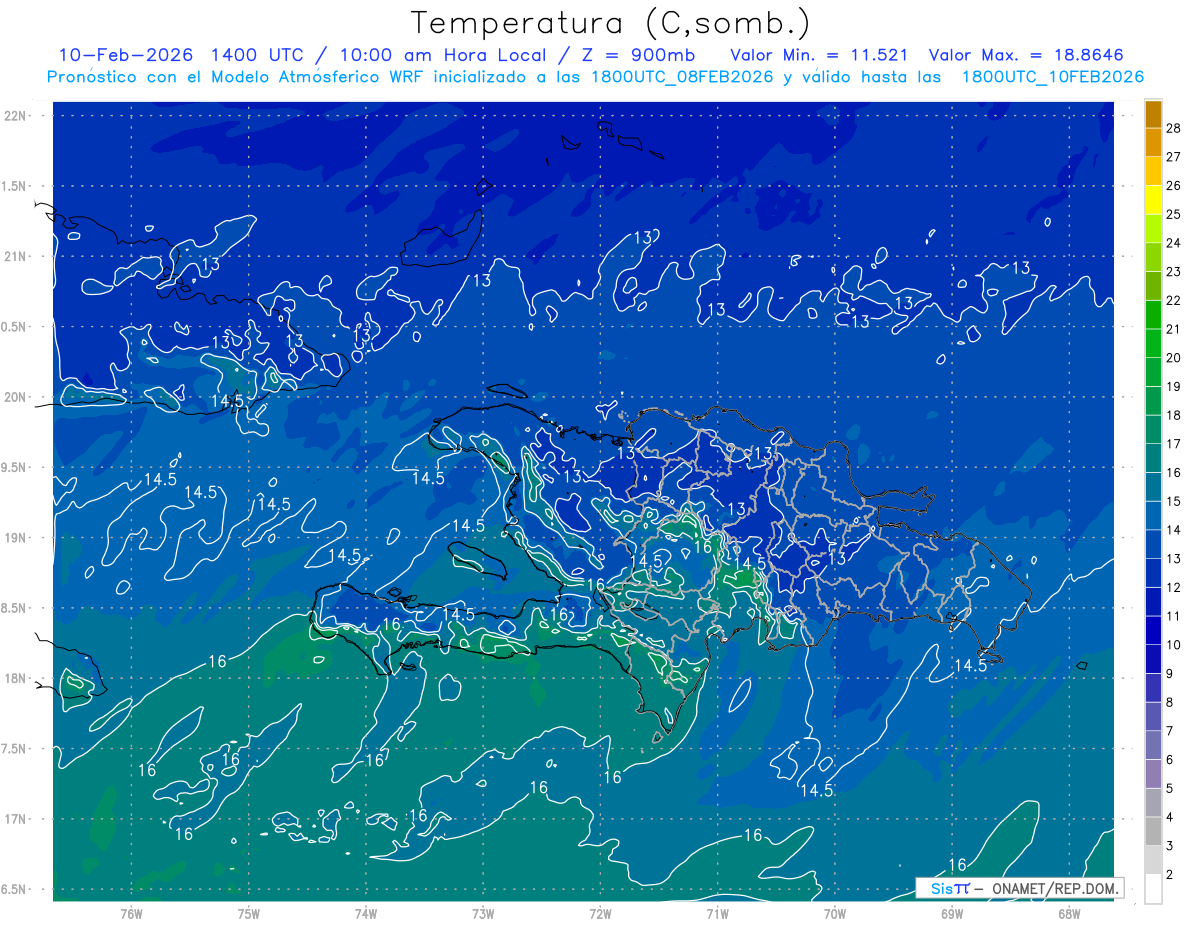Click the topmost dark orange legend swatch above 28
The image size is (1200, 927).
1153,114
